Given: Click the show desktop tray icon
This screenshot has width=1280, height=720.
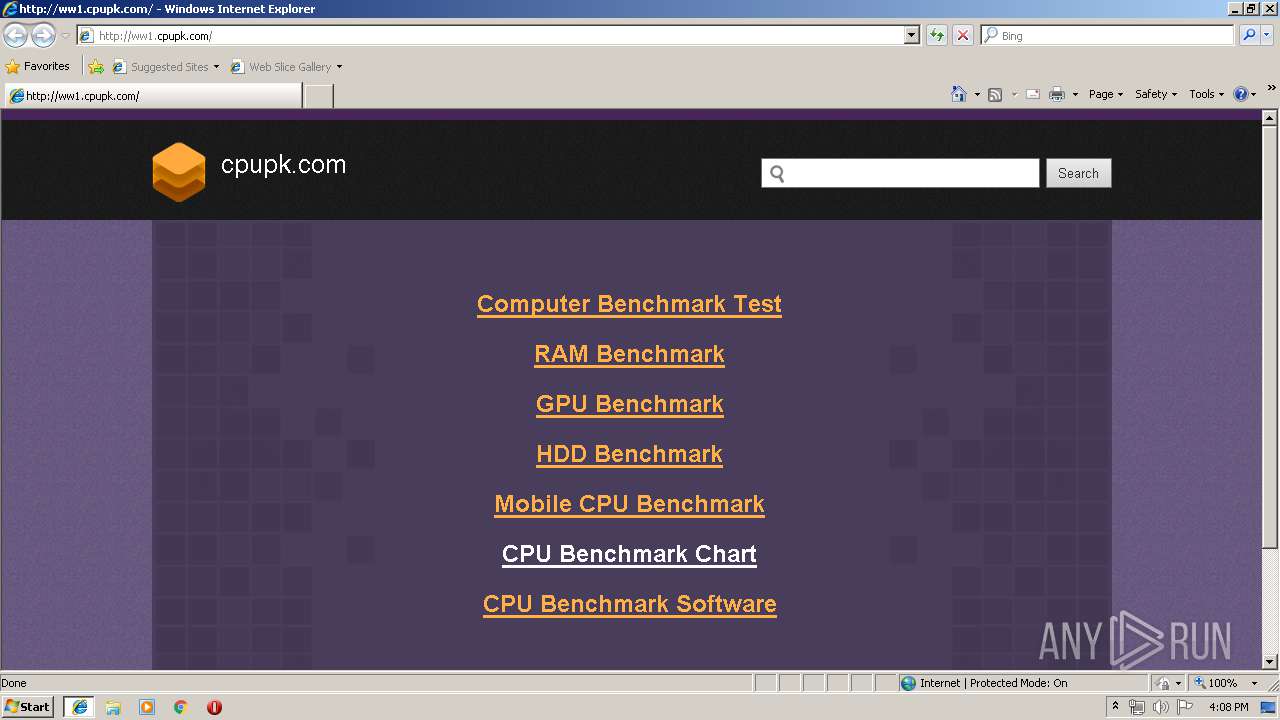Looking at the screenshot, I should (x=1269, y=707).
